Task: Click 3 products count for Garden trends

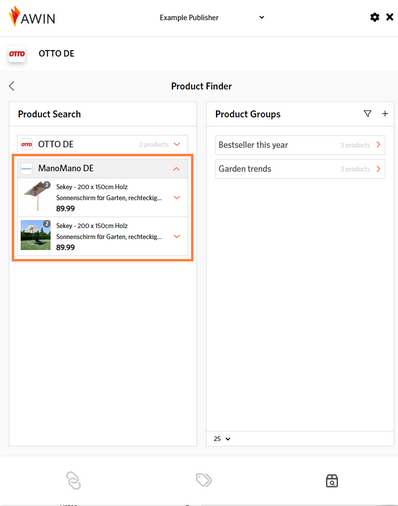Action: click(355, 169)
